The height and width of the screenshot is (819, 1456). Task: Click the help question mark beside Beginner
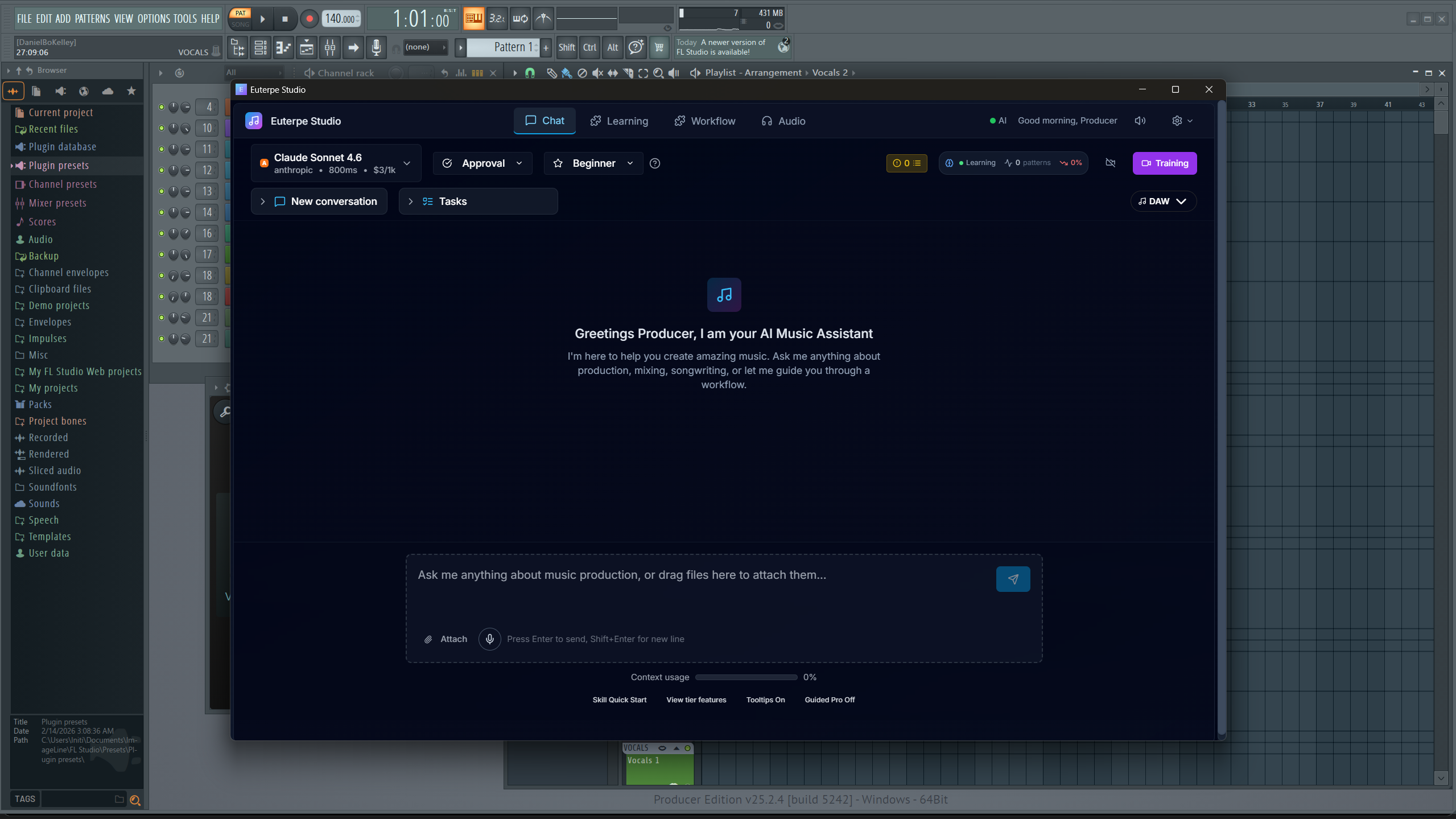[x=655, y=163]
